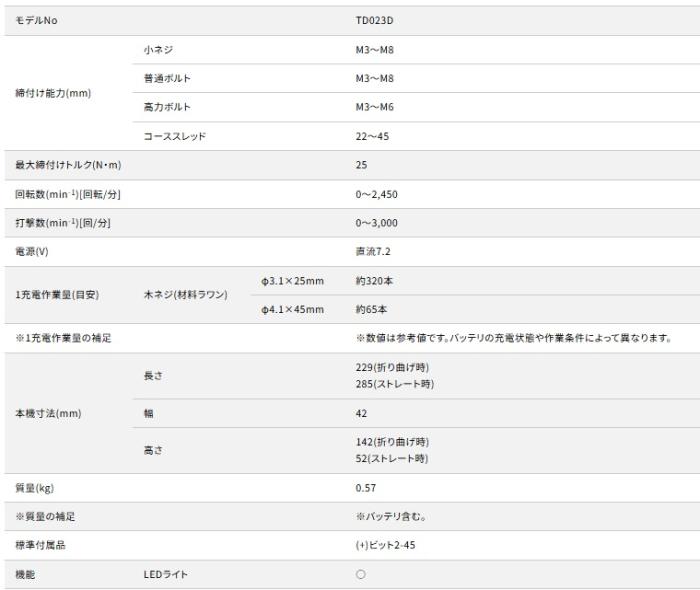This screenshot has width=700, height=590.
Task: Select the 0～3,000 value
Action: tap(376, 223)
